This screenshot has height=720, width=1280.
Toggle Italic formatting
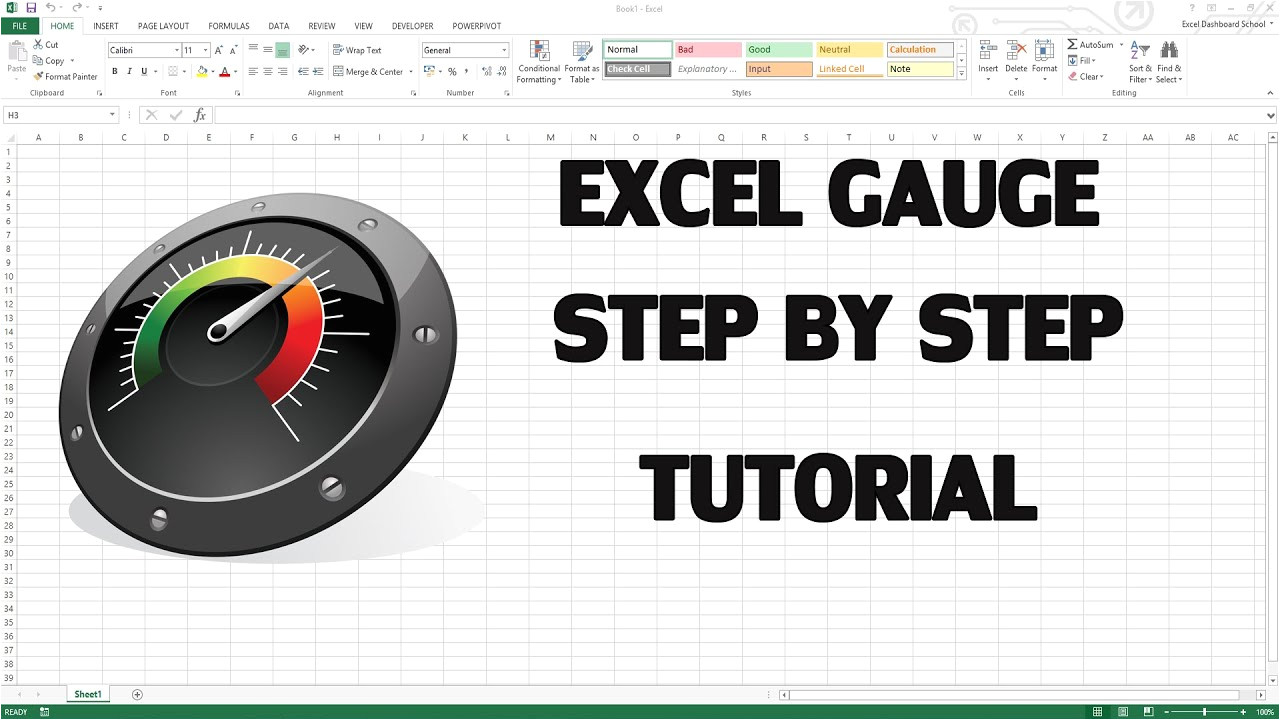click(129, 72)
